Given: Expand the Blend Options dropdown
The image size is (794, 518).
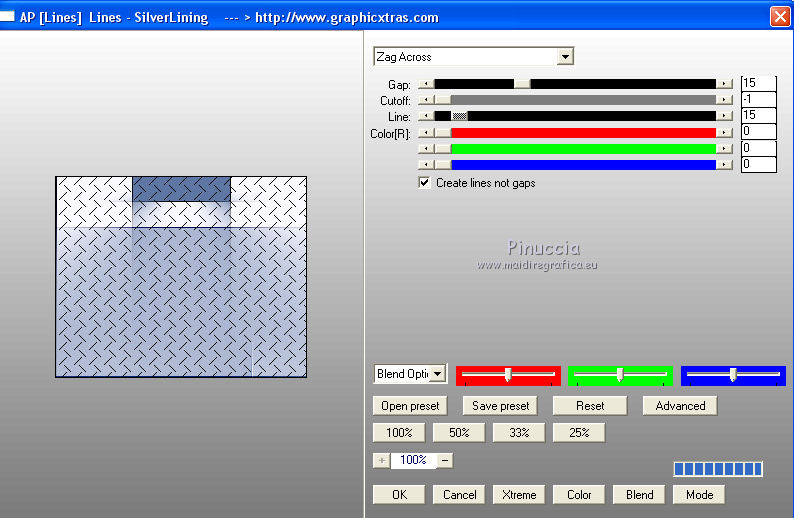Looking at the screenshot, I should coord(438,374).
